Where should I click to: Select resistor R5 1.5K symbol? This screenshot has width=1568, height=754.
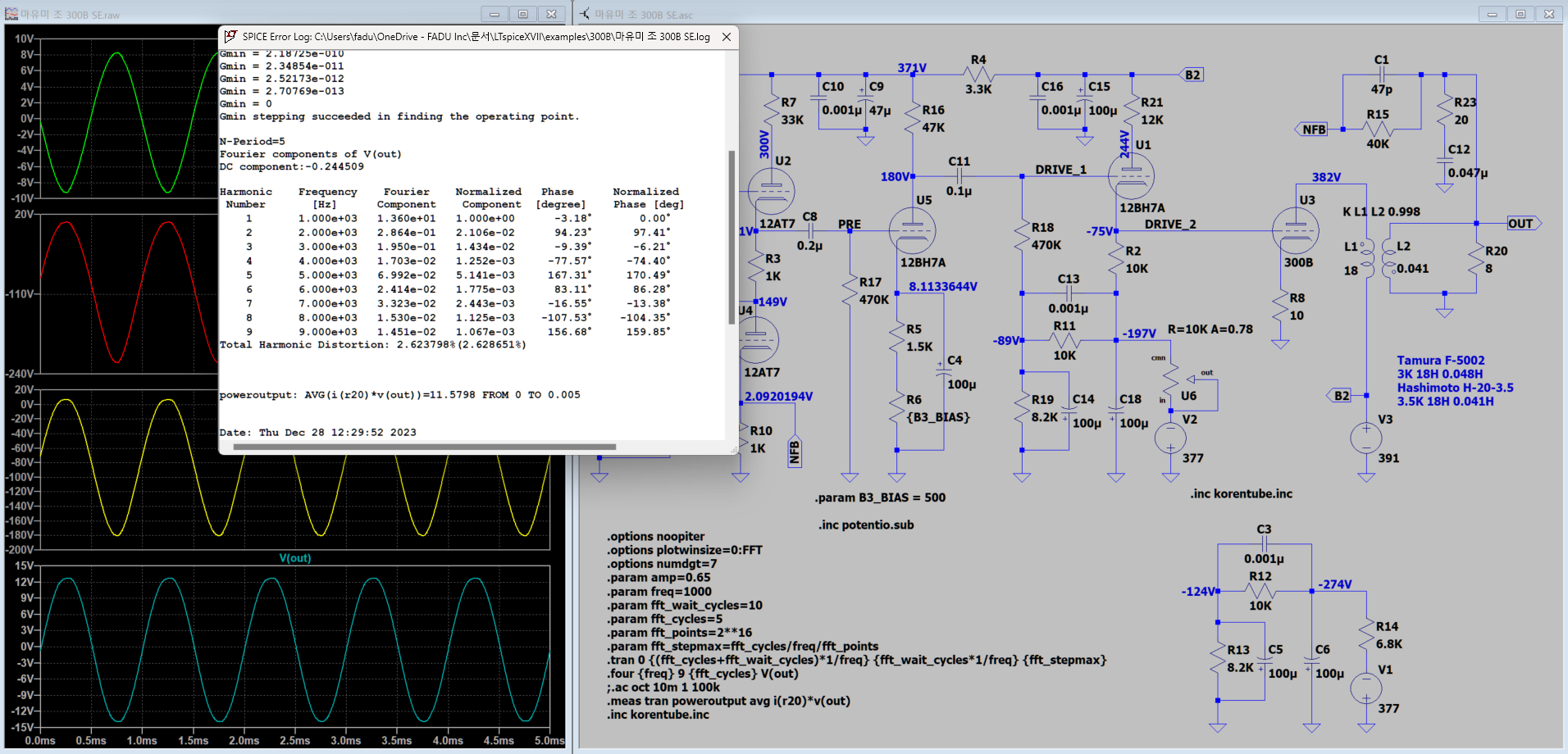click(897, 337)
